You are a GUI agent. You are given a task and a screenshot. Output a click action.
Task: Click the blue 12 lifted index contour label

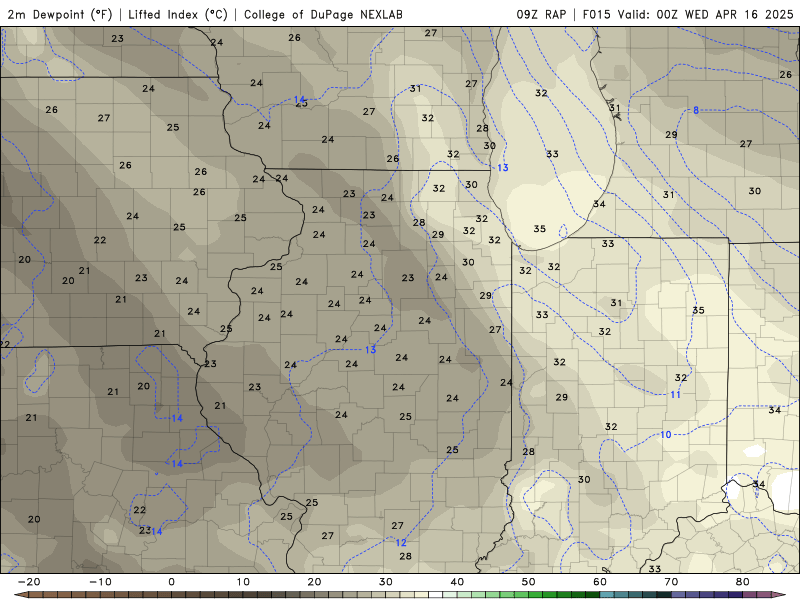pos(401,543)
